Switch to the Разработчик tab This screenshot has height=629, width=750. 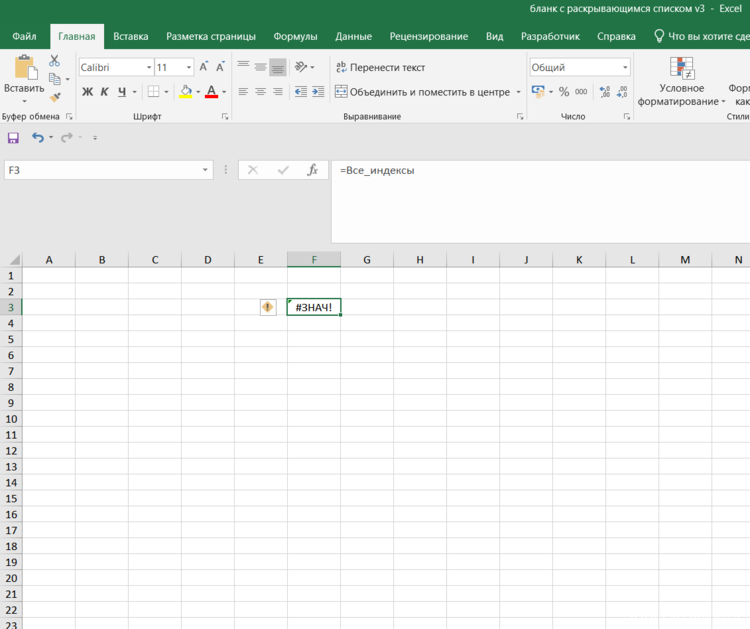[x=550, y=36]
